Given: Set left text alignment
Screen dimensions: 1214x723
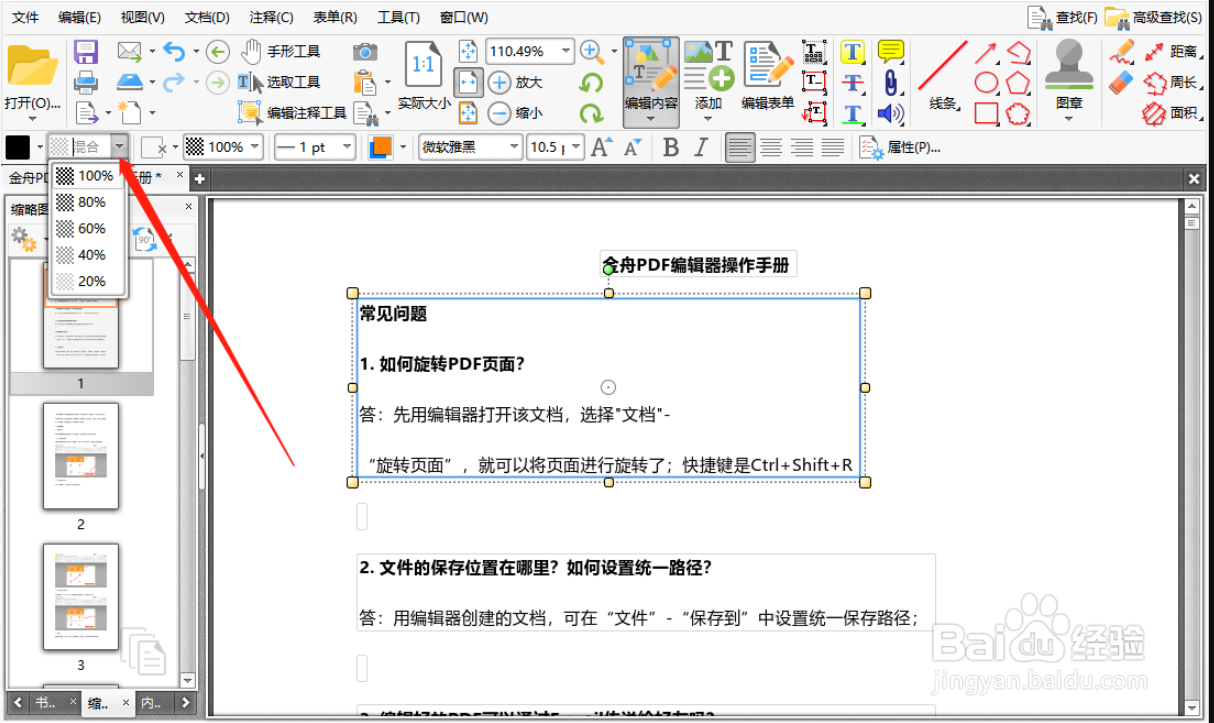Looking at the screenshot, I should tap(740, 148).
